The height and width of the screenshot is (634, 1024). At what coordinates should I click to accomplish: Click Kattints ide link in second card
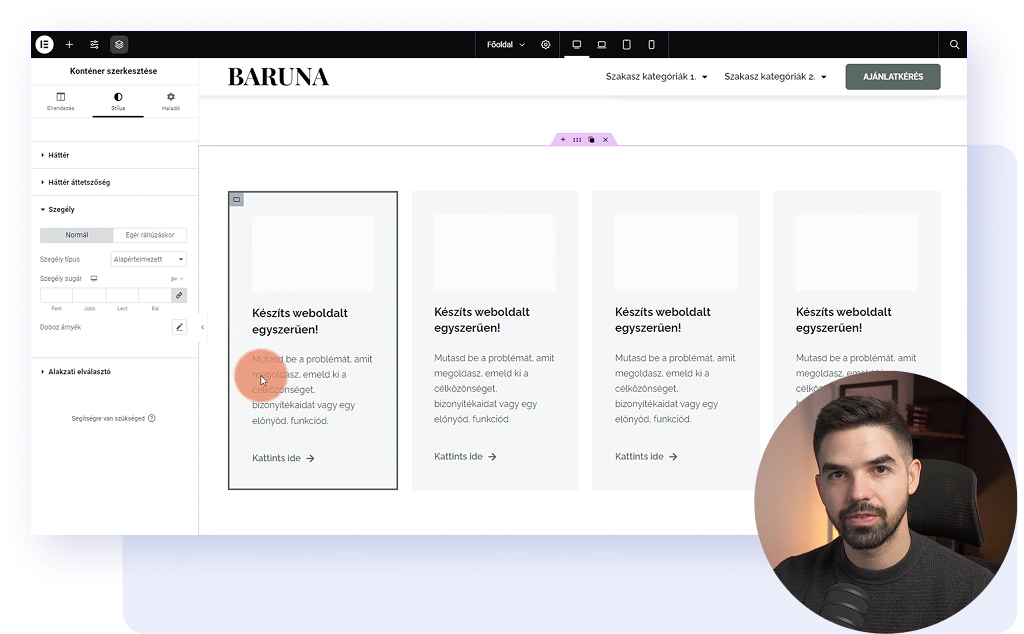click(x=465, y=457)
